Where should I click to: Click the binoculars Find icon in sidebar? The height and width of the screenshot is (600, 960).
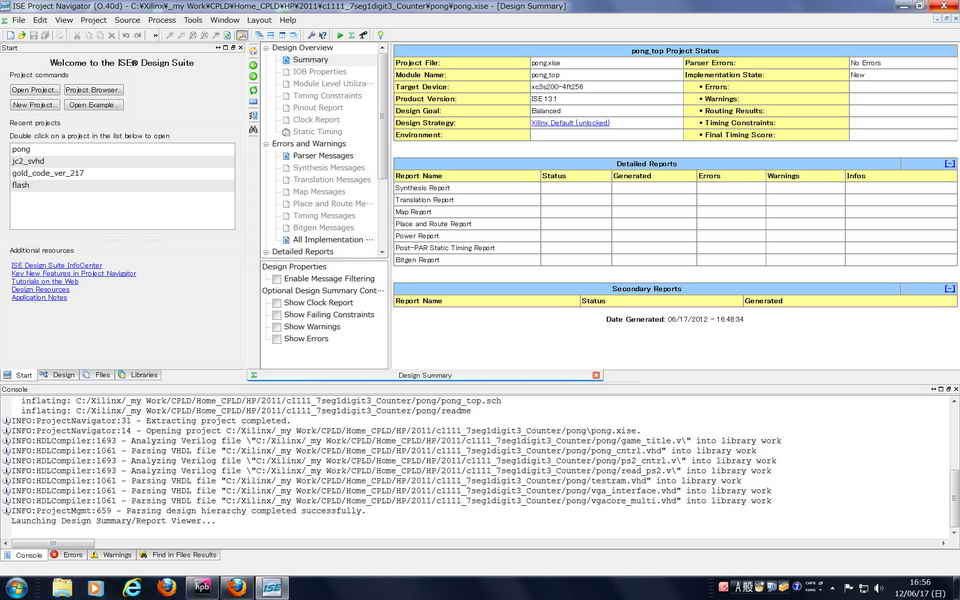[x=253, y=129]
